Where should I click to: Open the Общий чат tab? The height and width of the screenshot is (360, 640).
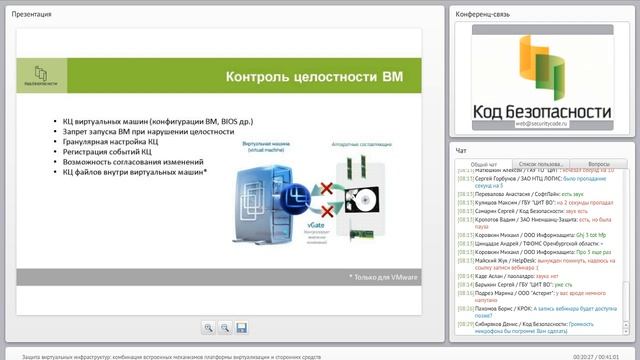484,164
